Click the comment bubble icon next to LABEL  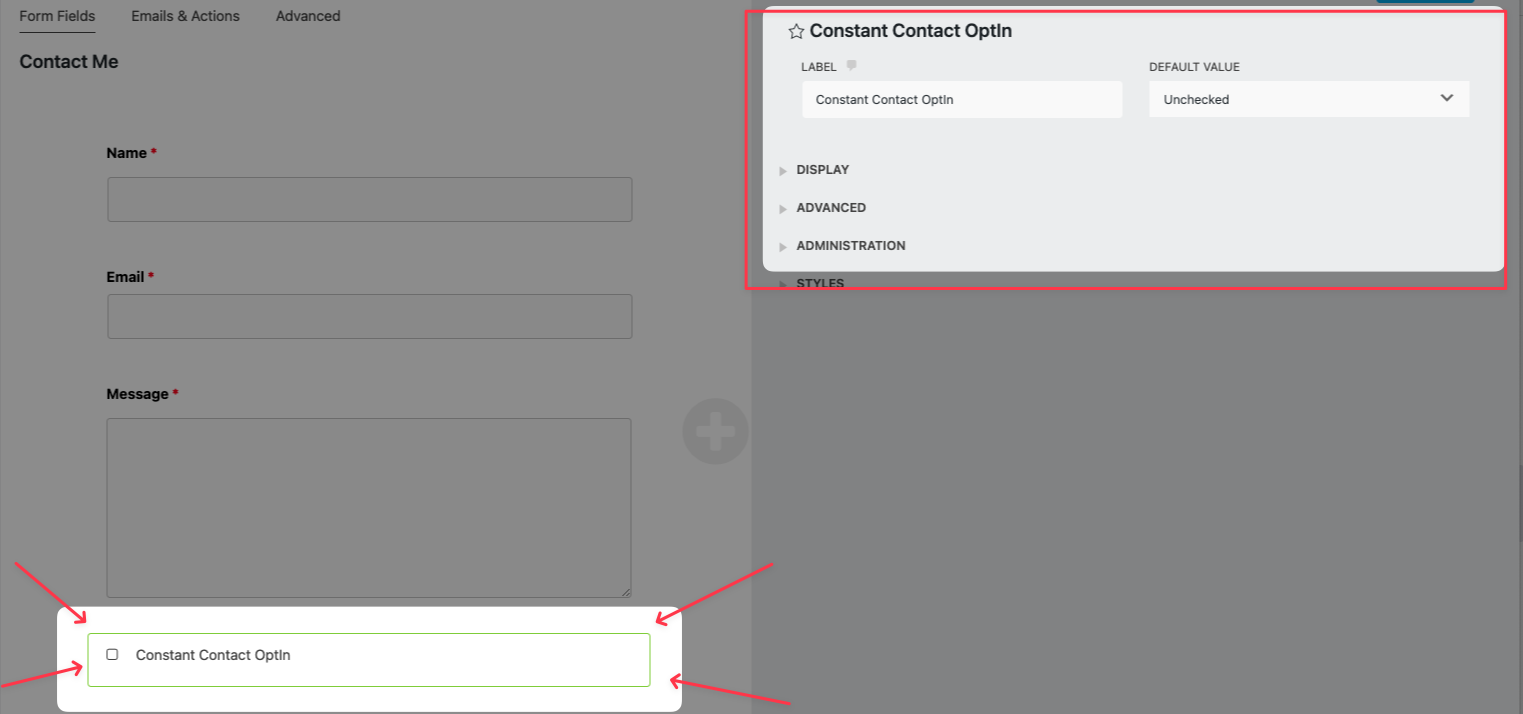pyautogui.click(x=851, y=66)
